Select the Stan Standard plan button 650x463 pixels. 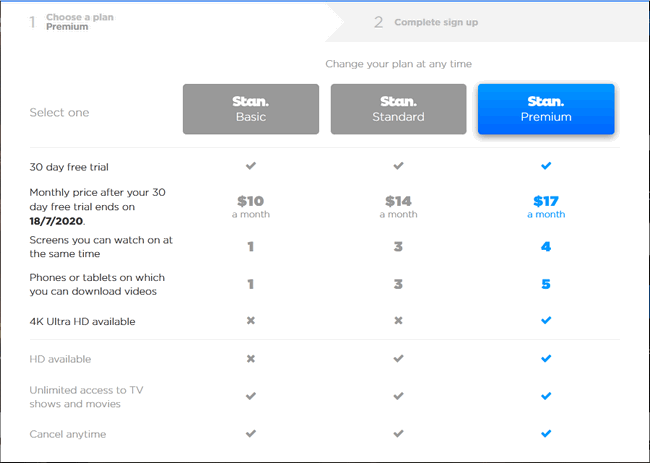(x=398, y=109)
